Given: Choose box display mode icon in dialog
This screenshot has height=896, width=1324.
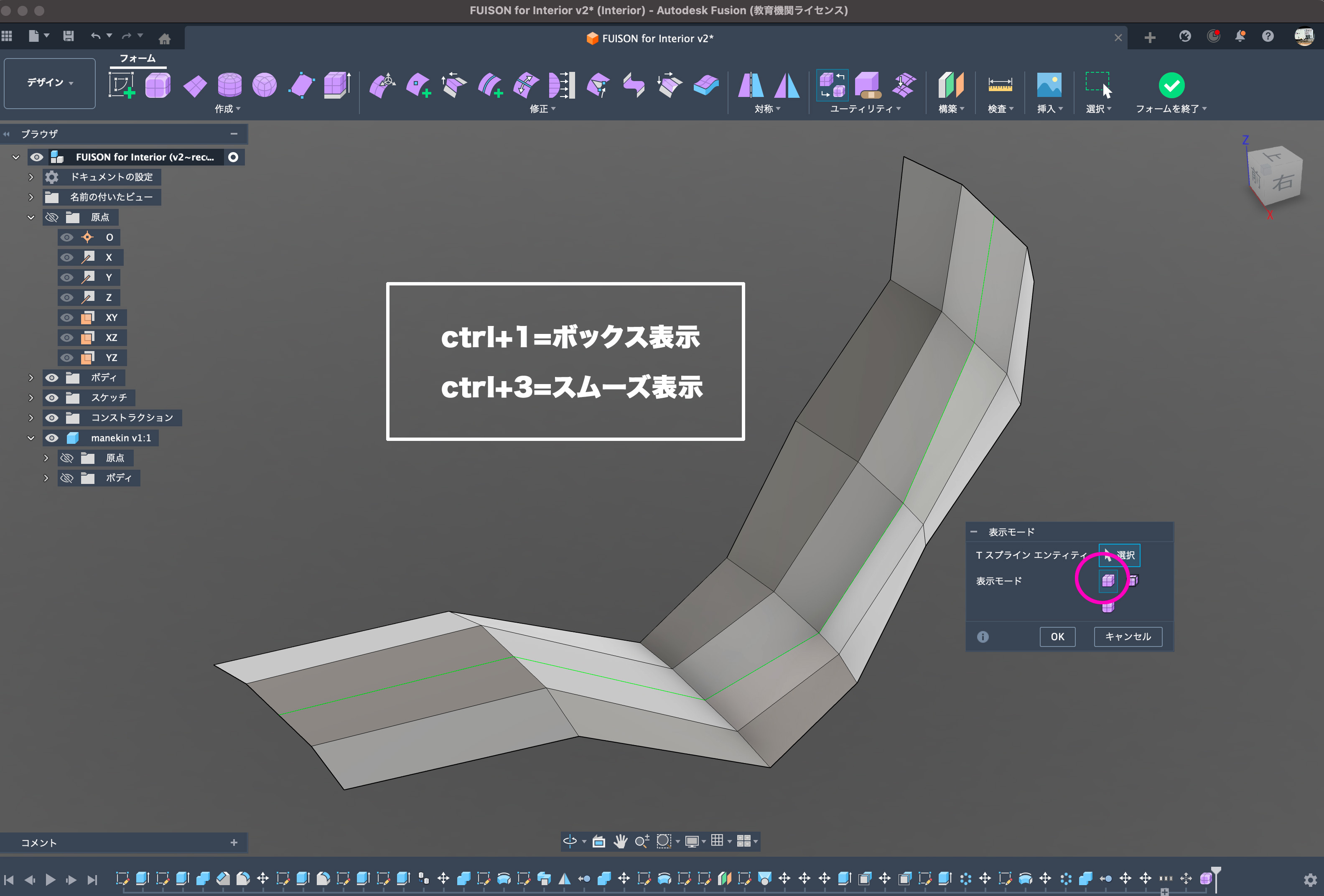Looking at the screenshot, I should 1108,581.
